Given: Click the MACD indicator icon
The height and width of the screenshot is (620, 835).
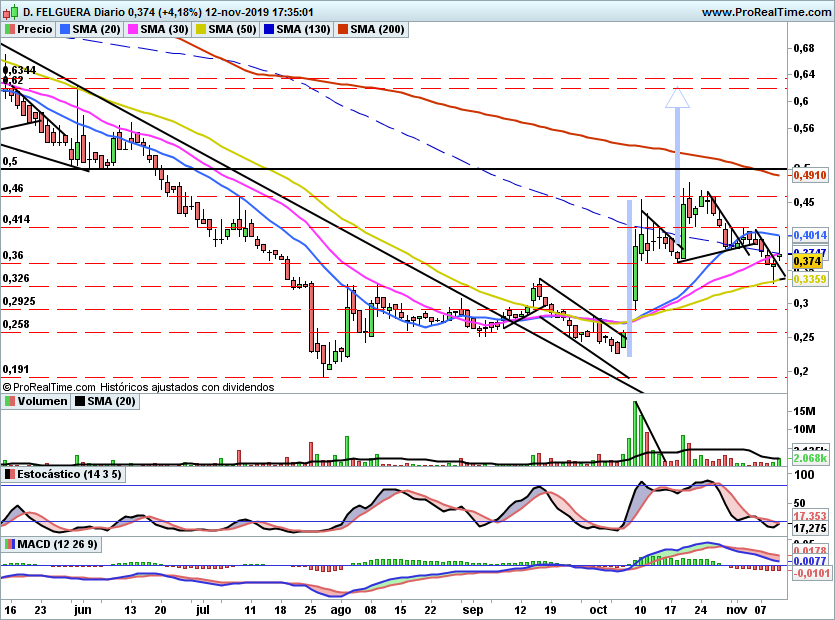Looking at the screenshot, I should click(9, 544).
